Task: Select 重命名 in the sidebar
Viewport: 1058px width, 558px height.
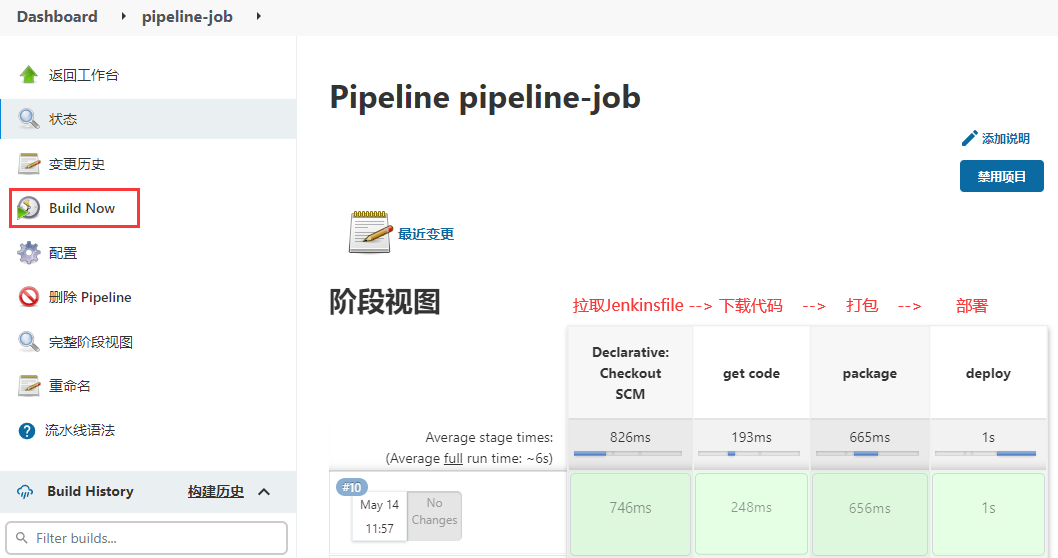Action: 69,386
